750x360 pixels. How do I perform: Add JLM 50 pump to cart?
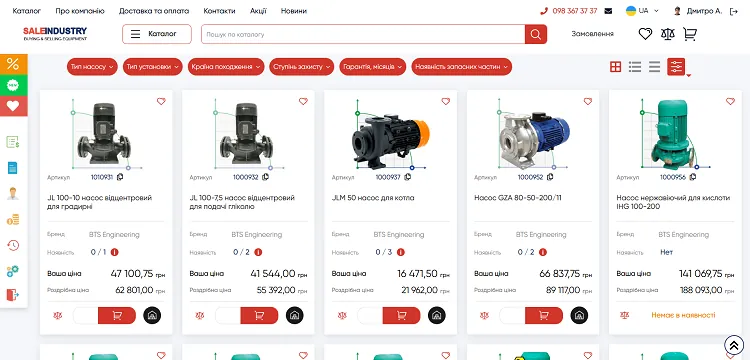(x=401, y=316)
